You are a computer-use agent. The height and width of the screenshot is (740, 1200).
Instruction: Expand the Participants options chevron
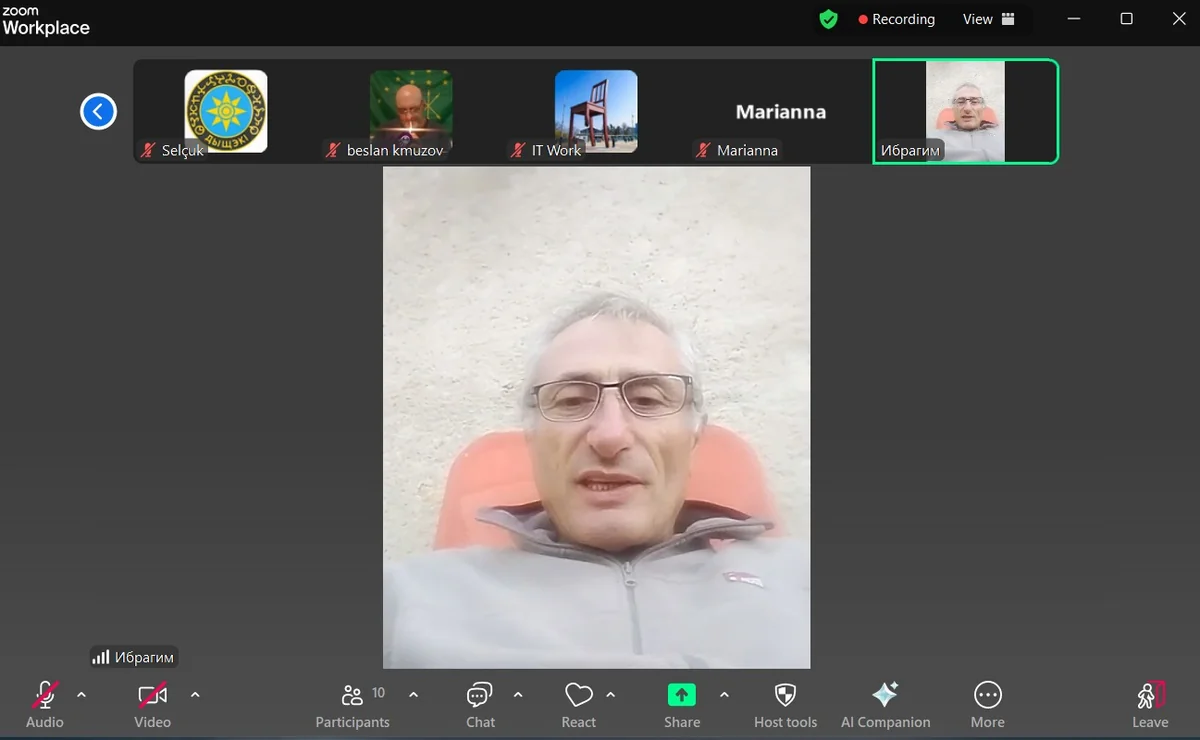coord(413,694)
